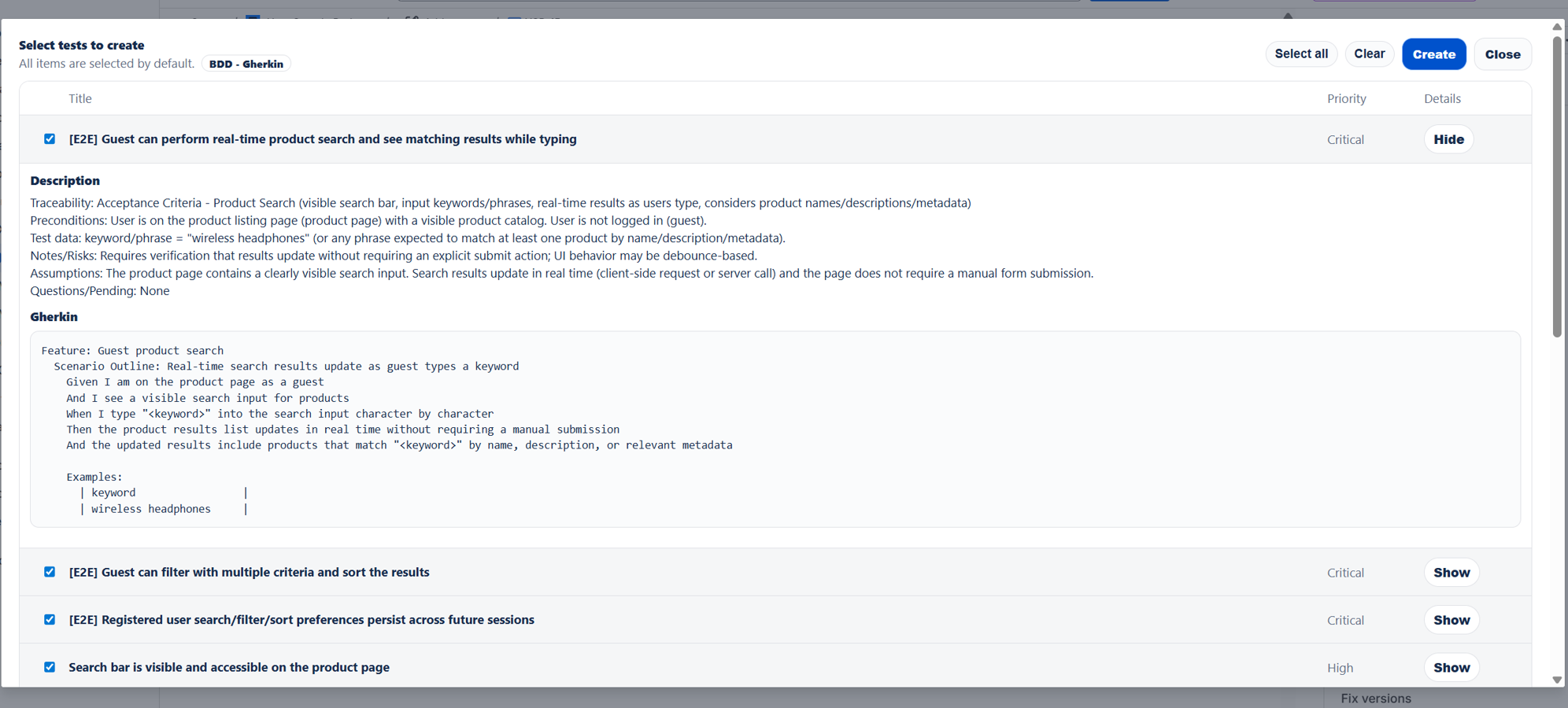Hide details of the real-time search test
This screenshot has height=708, width=1568.
point(1448,138)
